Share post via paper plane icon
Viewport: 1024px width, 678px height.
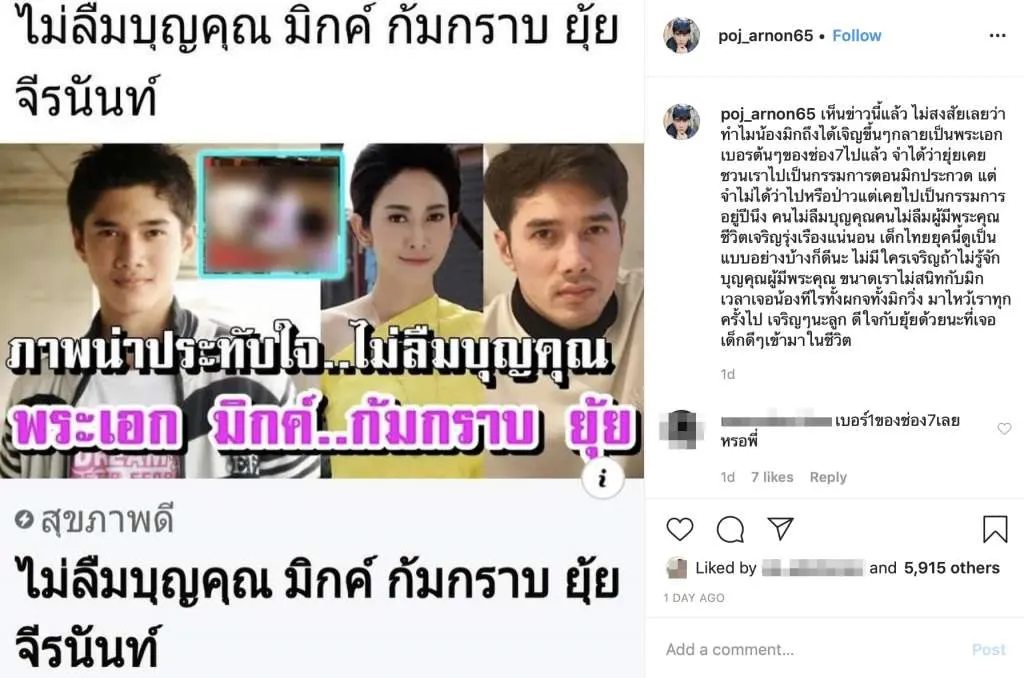[780, 528]
